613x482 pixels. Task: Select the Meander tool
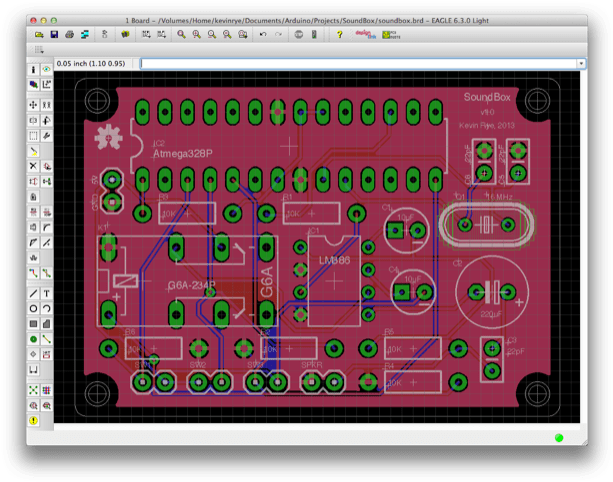pos(33,258)
